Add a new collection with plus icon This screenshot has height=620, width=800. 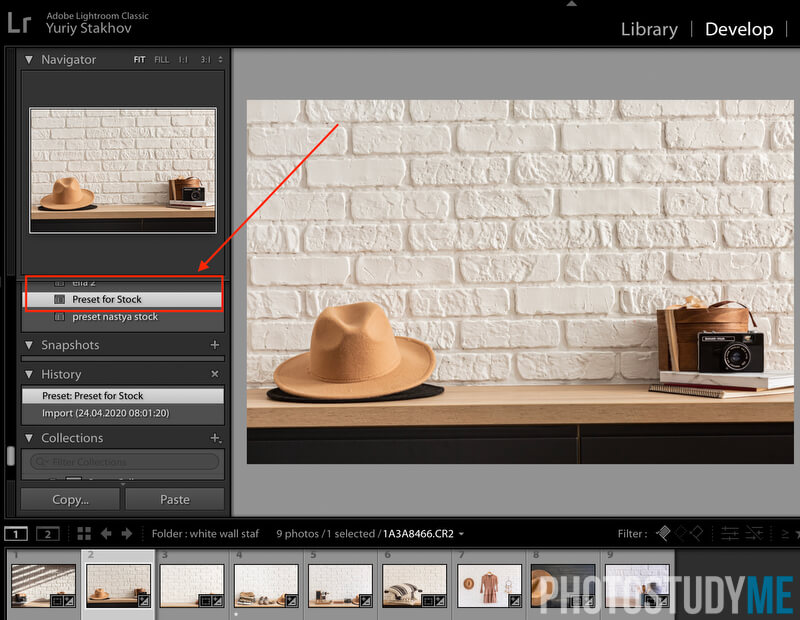(x=215, y=438)
